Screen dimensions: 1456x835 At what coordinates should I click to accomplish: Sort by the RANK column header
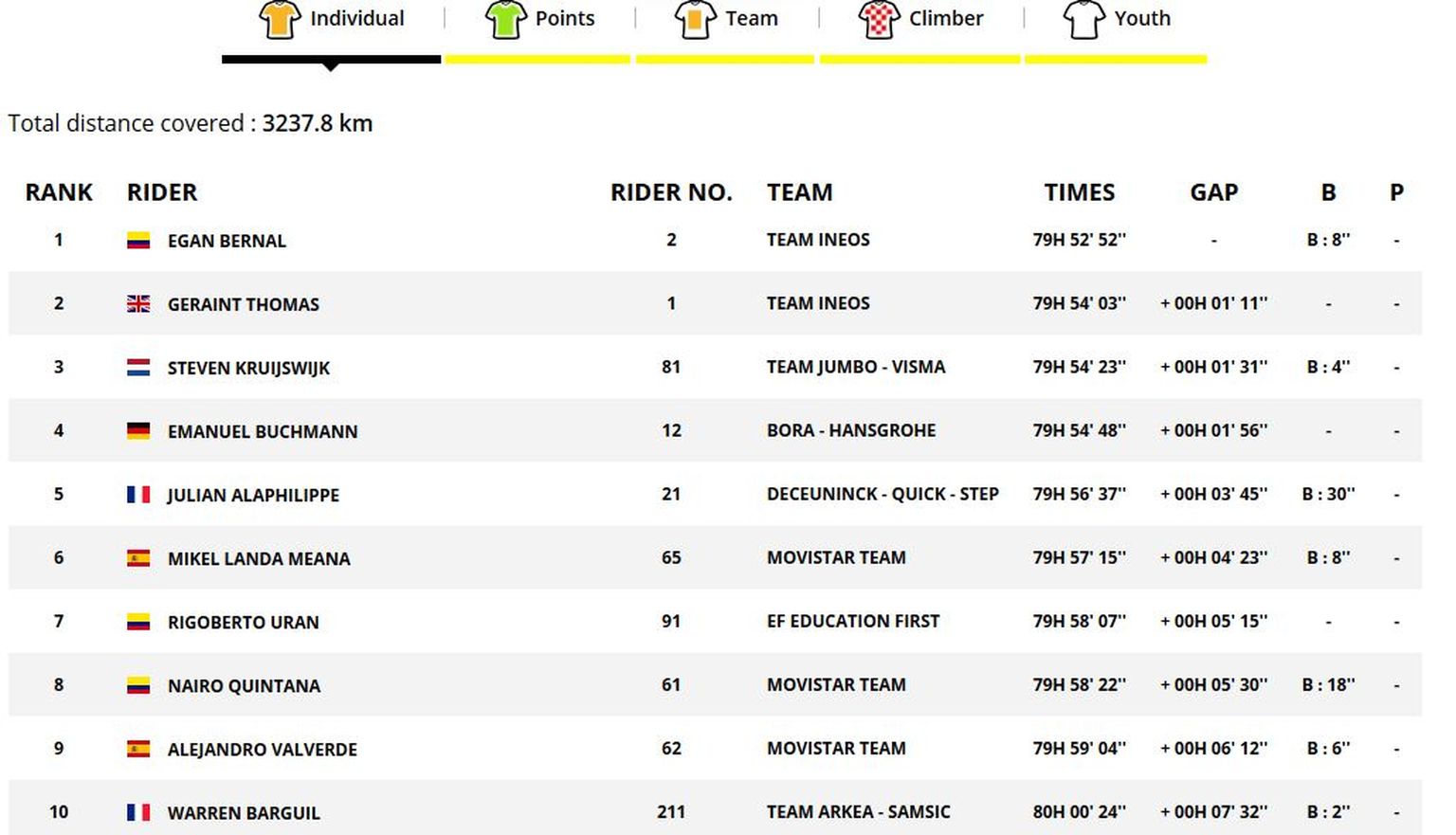pyautogui.click(x=59, y=192)
